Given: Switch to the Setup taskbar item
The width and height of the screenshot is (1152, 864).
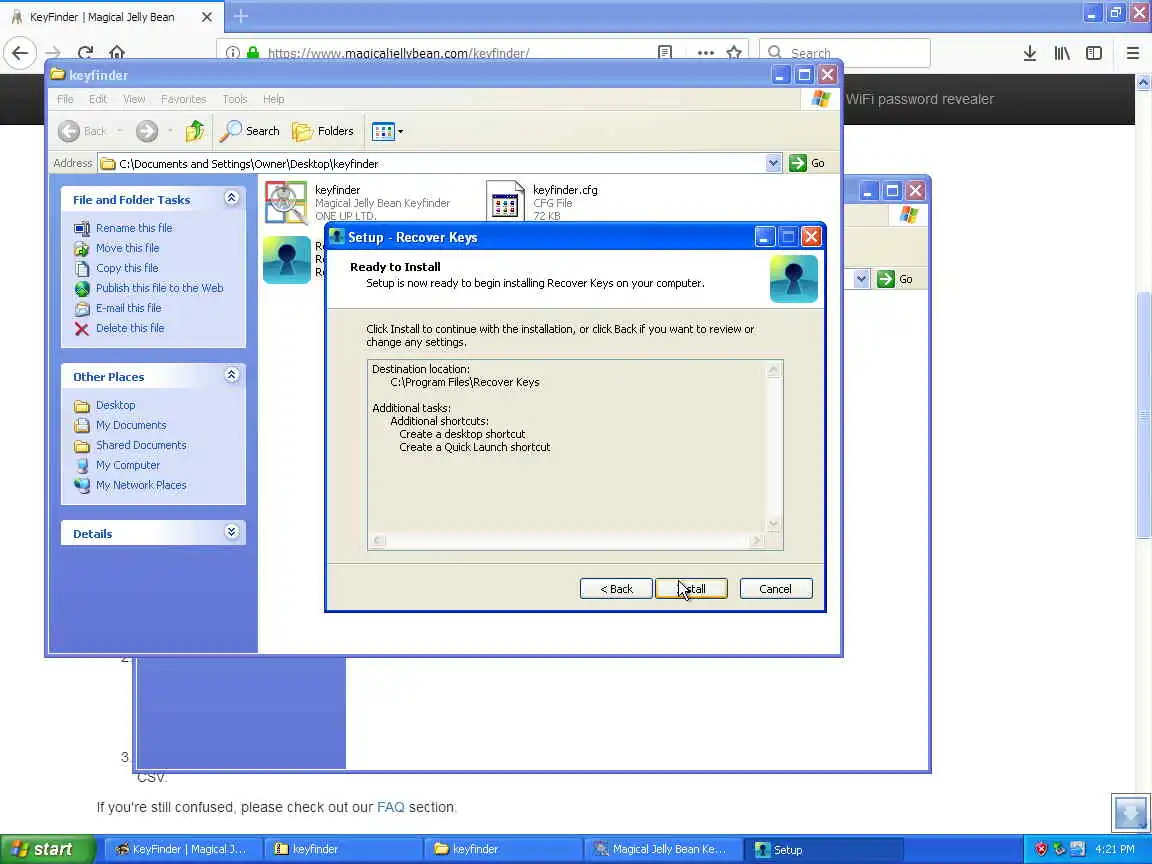Looking at the screenshot, I should 823,849.
